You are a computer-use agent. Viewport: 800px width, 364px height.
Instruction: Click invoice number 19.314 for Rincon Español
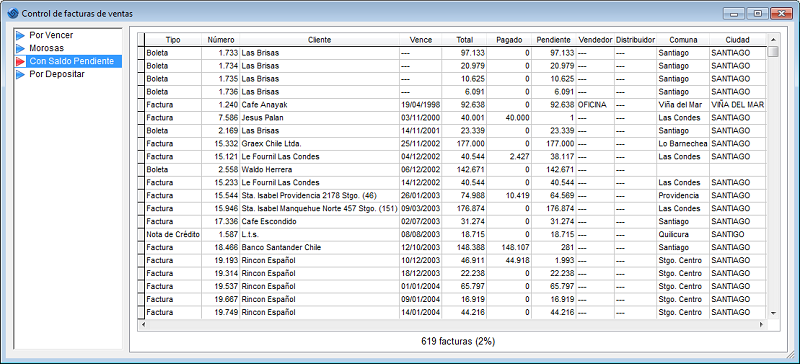[226, 274]
